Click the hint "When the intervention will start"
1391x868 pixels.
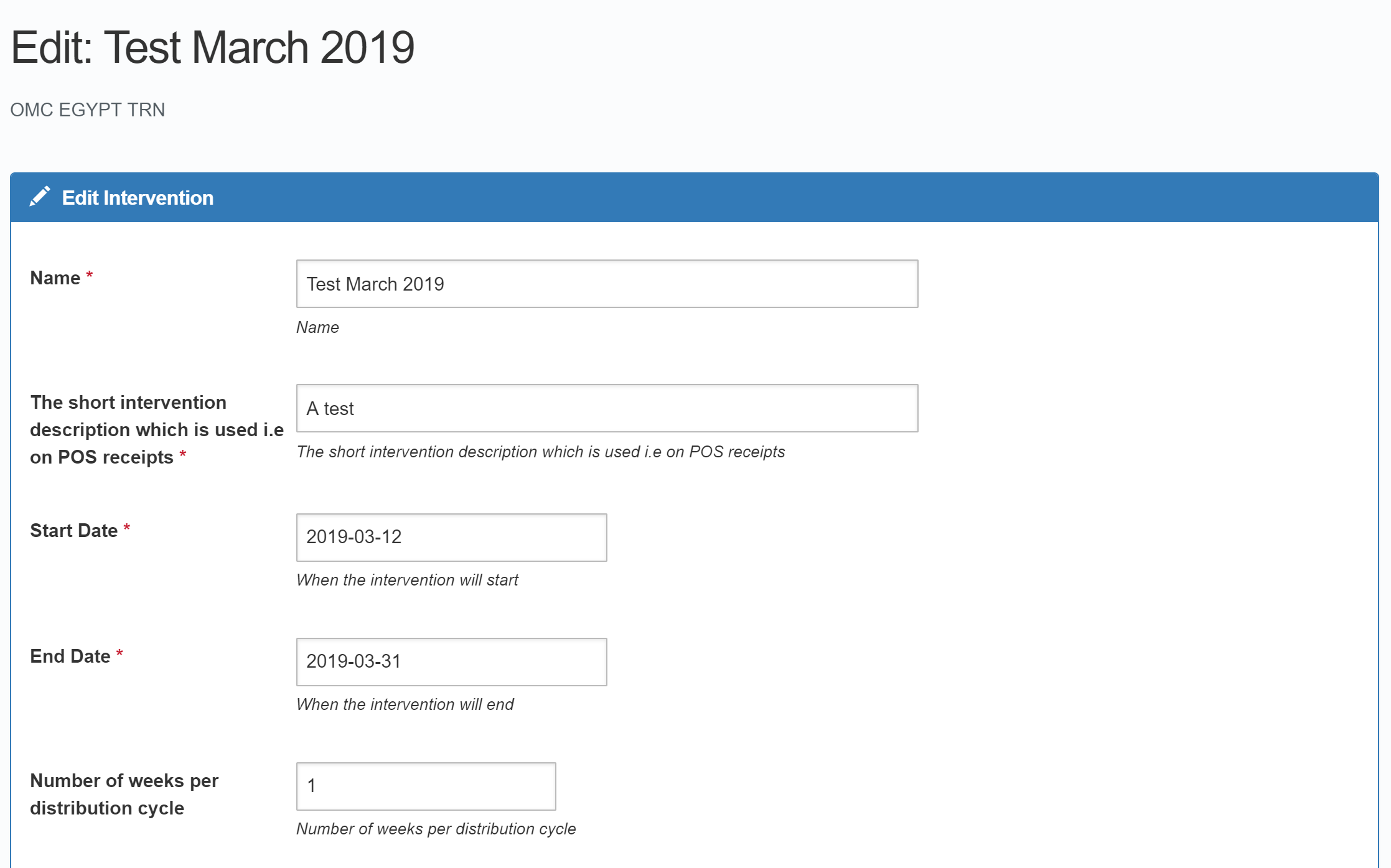coord(407,580)
